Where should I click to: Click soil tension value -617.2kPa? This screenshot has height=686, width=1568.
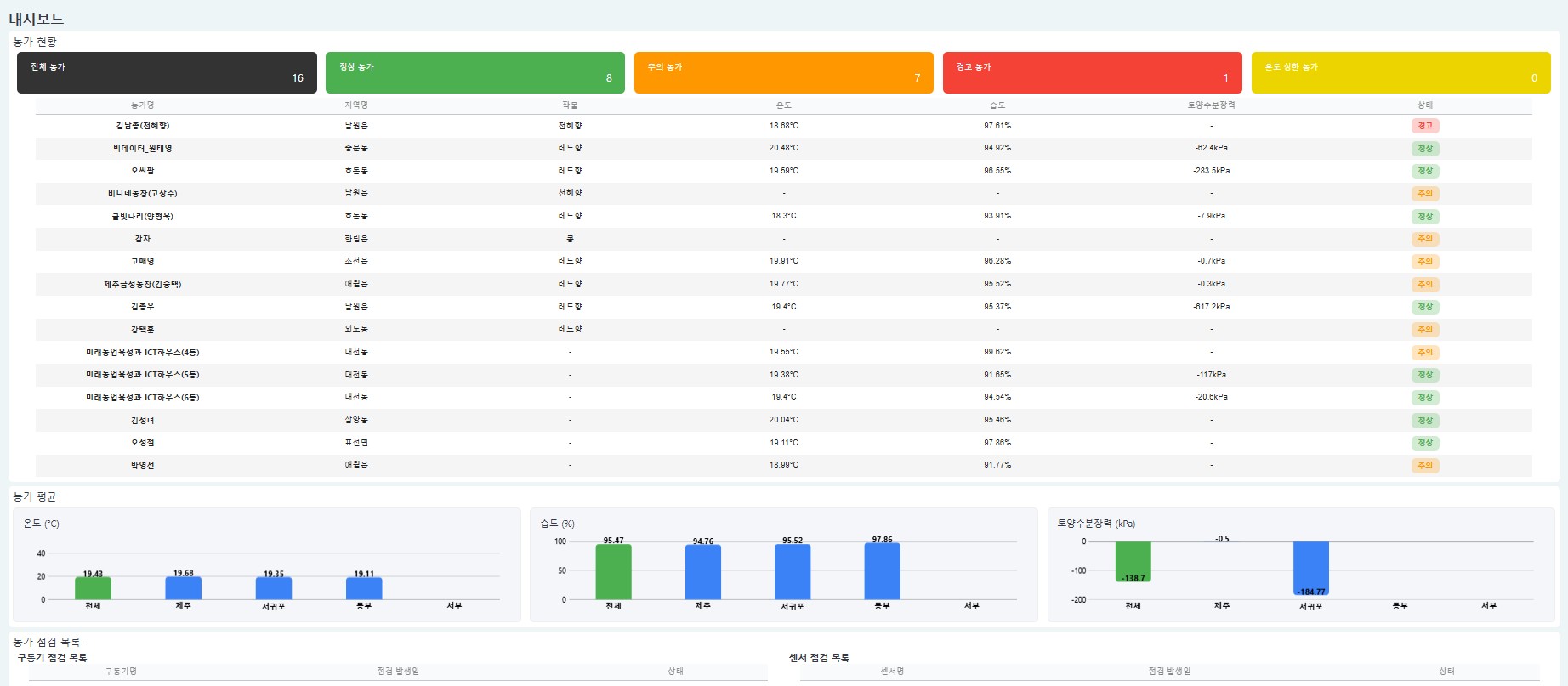coord(1212,307)
